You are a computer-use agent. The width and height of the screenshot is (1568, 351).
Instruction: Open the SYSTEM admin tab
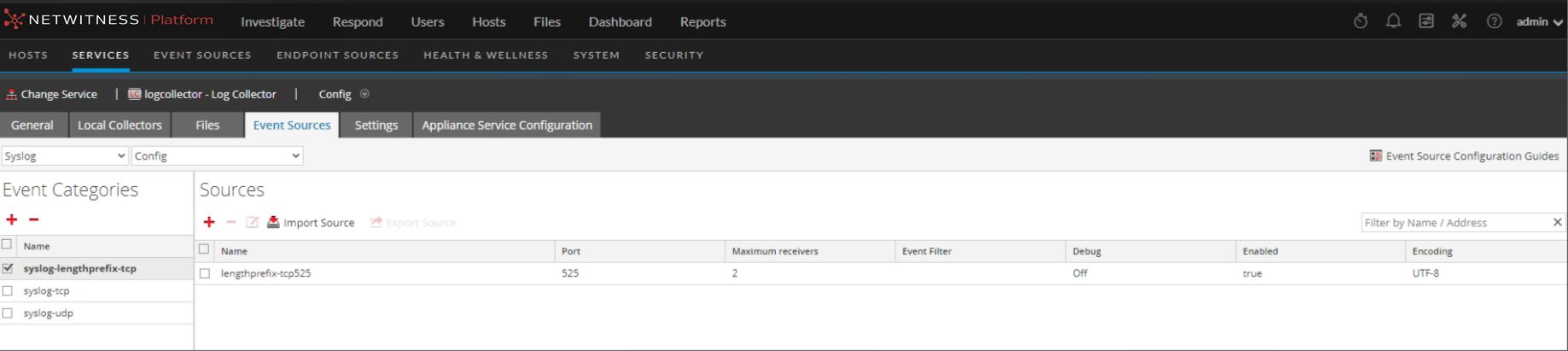click(597, 55)
